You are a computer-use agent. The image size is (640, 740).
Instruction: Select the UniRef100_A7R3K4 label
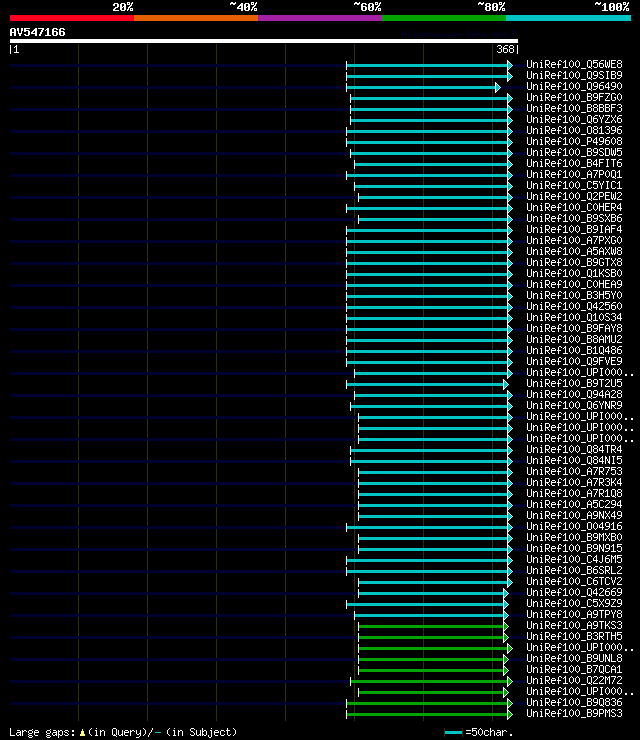574,483
